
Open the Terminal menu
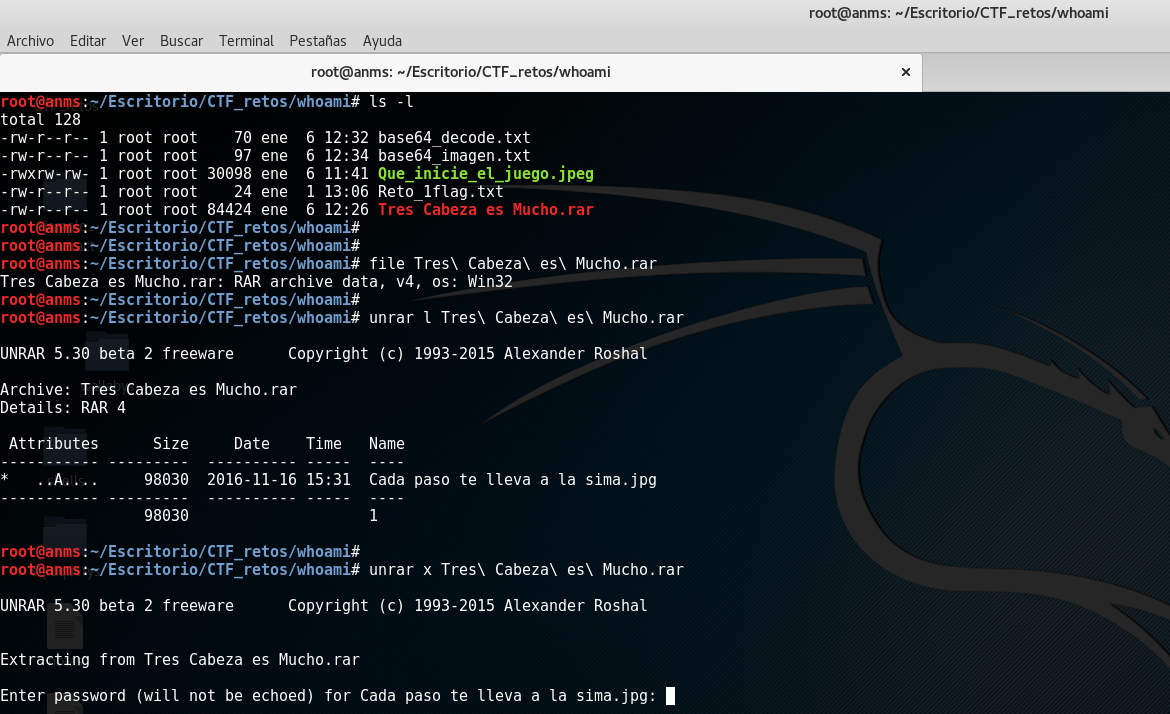(246, 41)
